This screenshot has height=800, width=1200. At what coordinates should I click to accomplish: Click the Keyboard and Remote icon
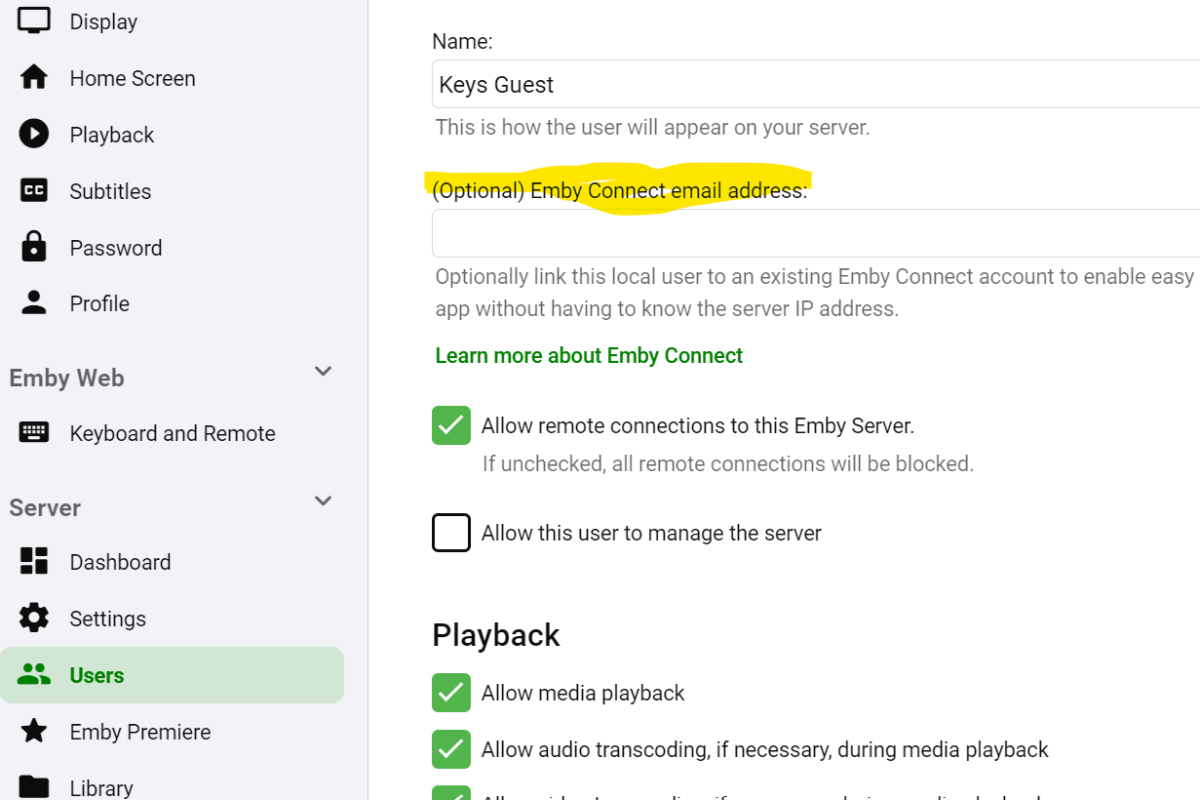34,433
